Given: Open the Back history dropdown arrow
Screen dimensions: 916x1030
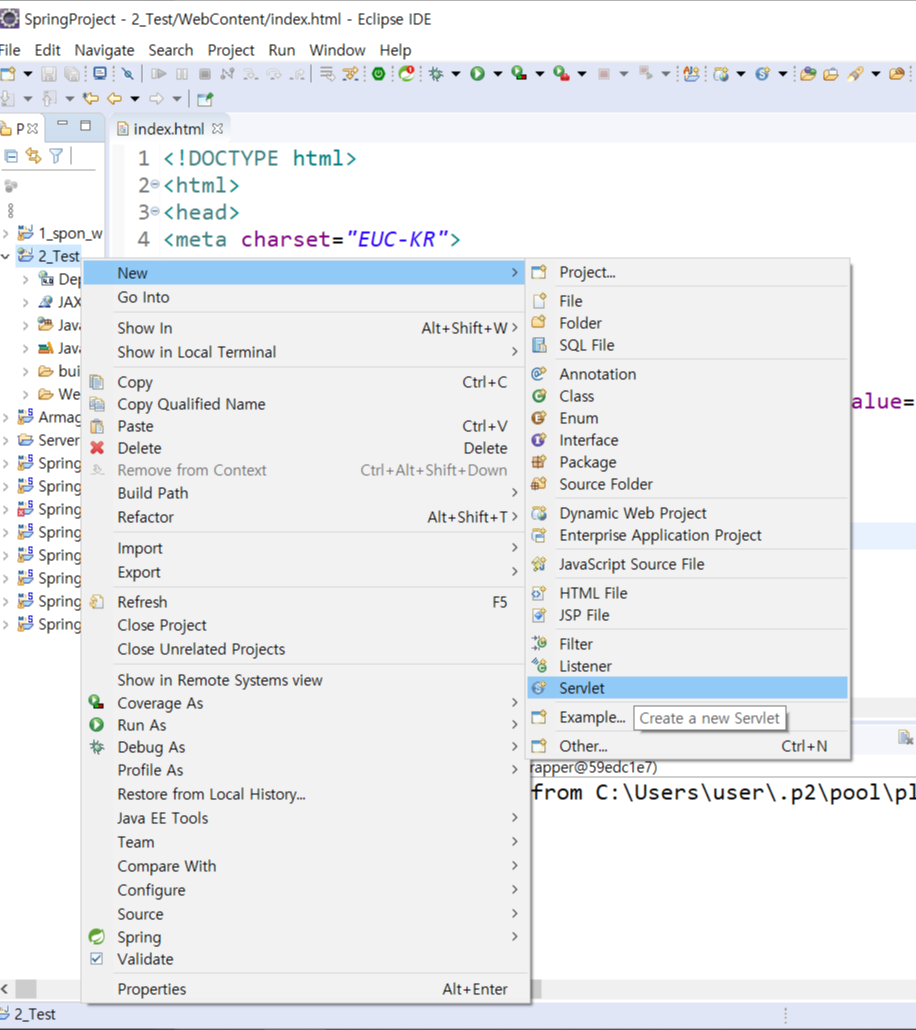Looking at the screenshot, I should click(x=135, y=99).
